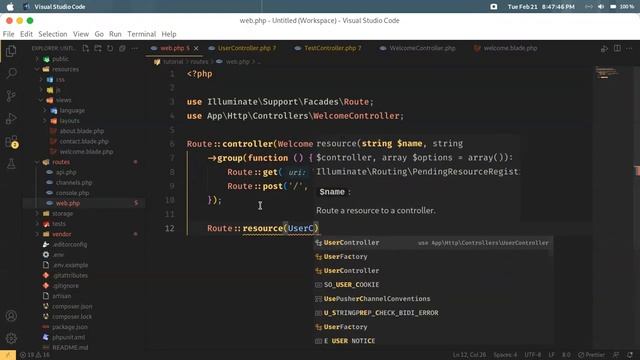Screen dimensions: 640x360
Task: Open editor more actions ellipsis
Action: [x=629, y=48]
